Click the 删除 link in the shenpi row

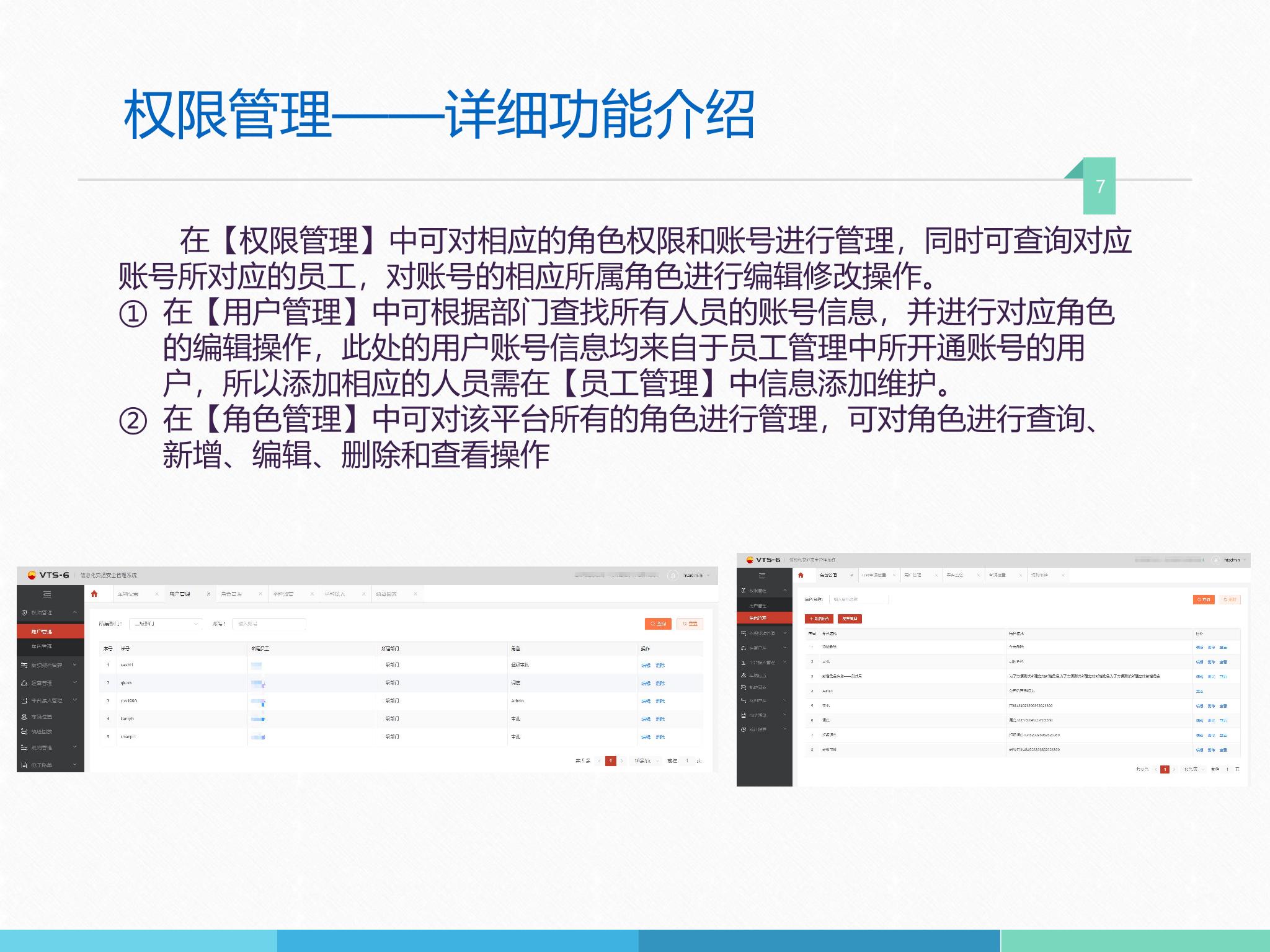660,737
